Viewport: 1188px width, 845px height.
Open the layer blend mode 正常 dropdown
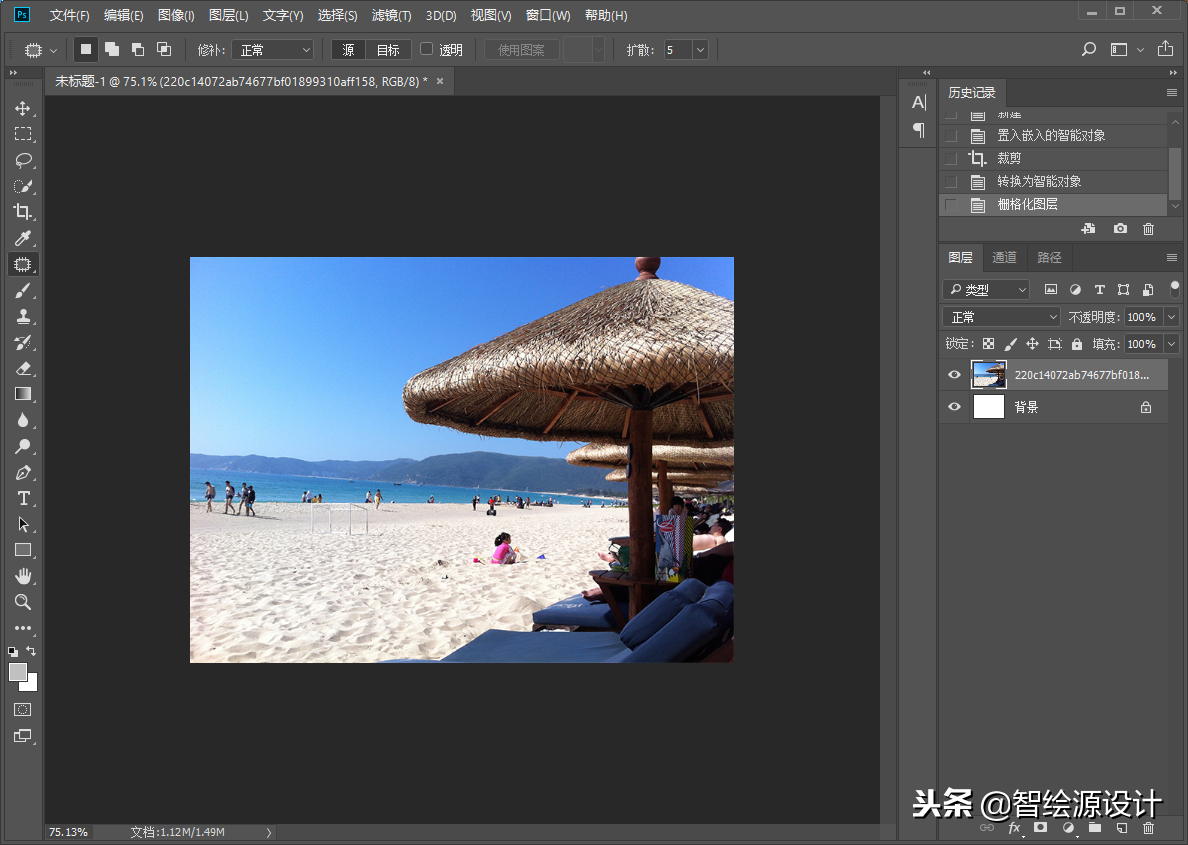click(x=1000, y=317)
